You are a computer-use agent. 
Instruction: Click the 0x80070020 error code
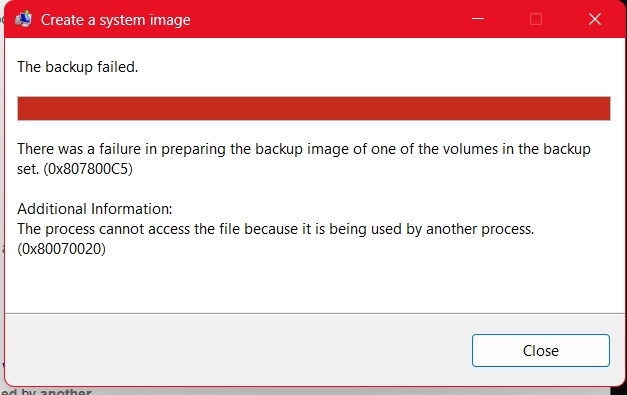tap(62, 249)
